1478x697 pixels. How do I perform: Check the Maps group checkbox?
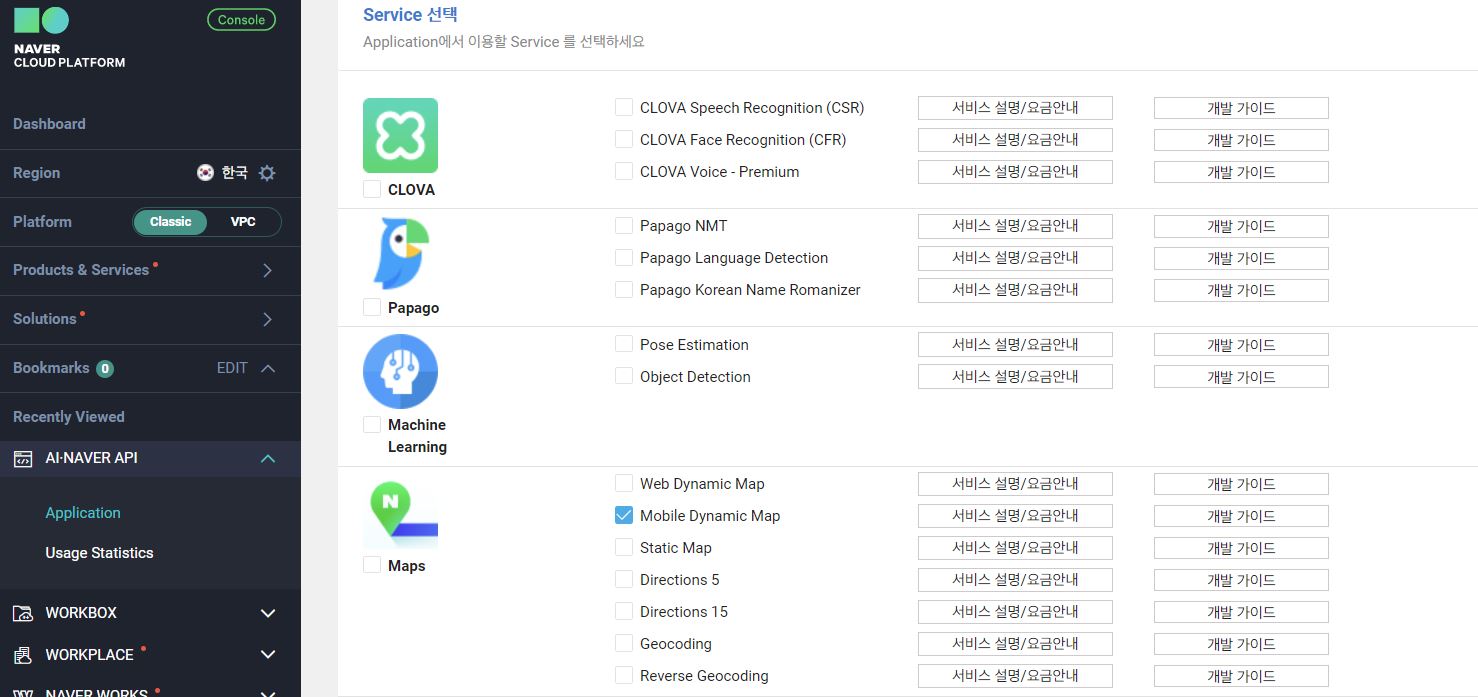tap(372, 565)
